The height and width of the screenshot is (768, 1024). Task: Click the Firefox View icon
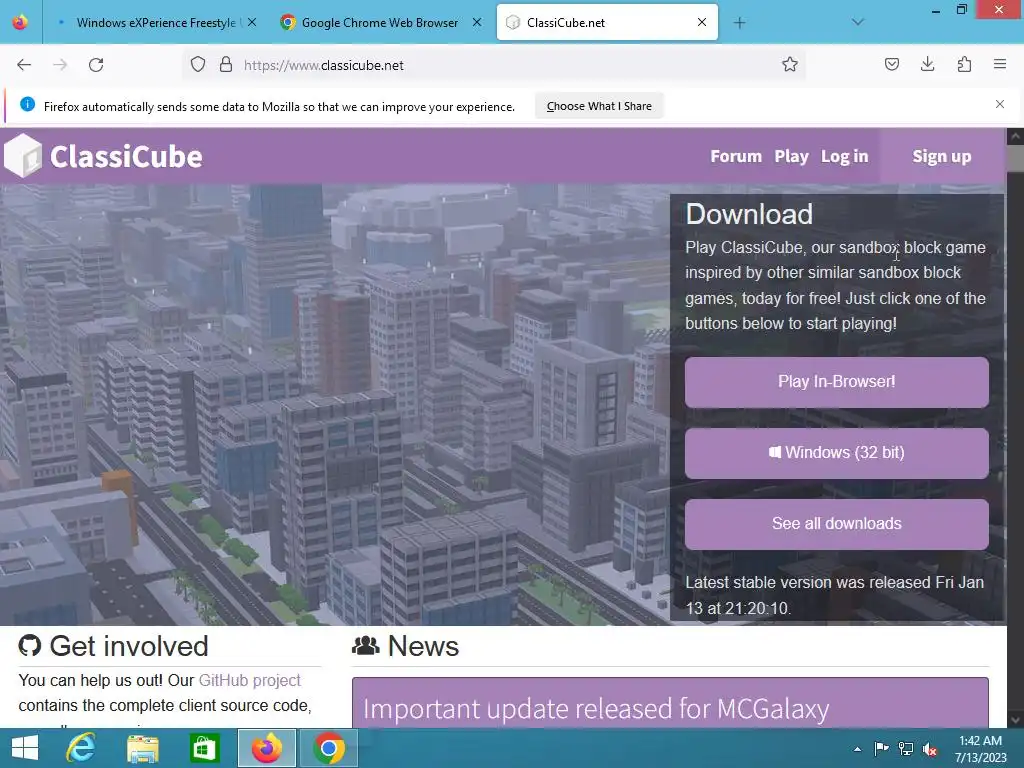[20, 22]
